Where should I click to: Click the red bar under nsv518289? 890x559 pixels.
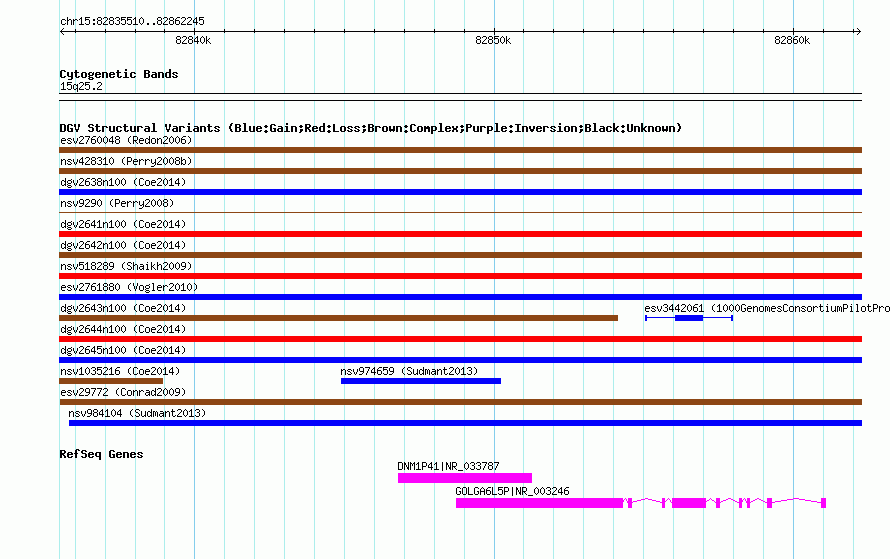pos(460,276)
